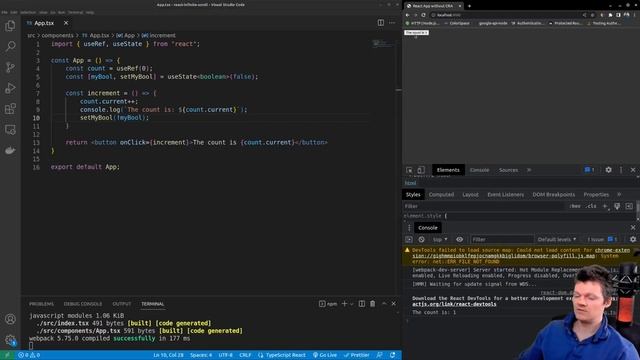
Task: Open the Accounts menu in VS Code
Action: [10, 319]
